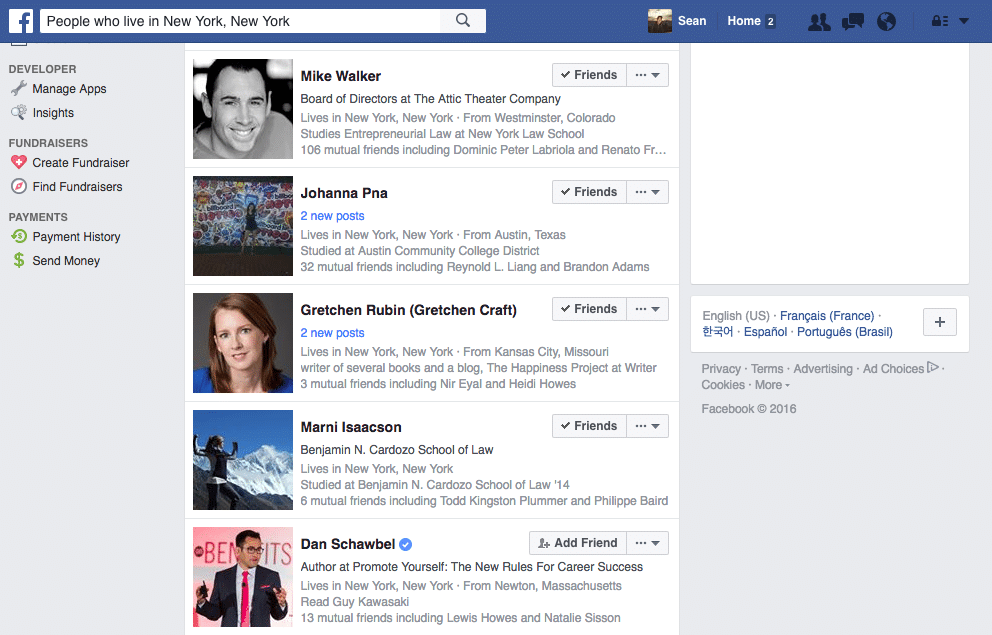Viewport: 992px width, 635px height.
Task: Open account menu arrow in top bar
Action: 964,21
